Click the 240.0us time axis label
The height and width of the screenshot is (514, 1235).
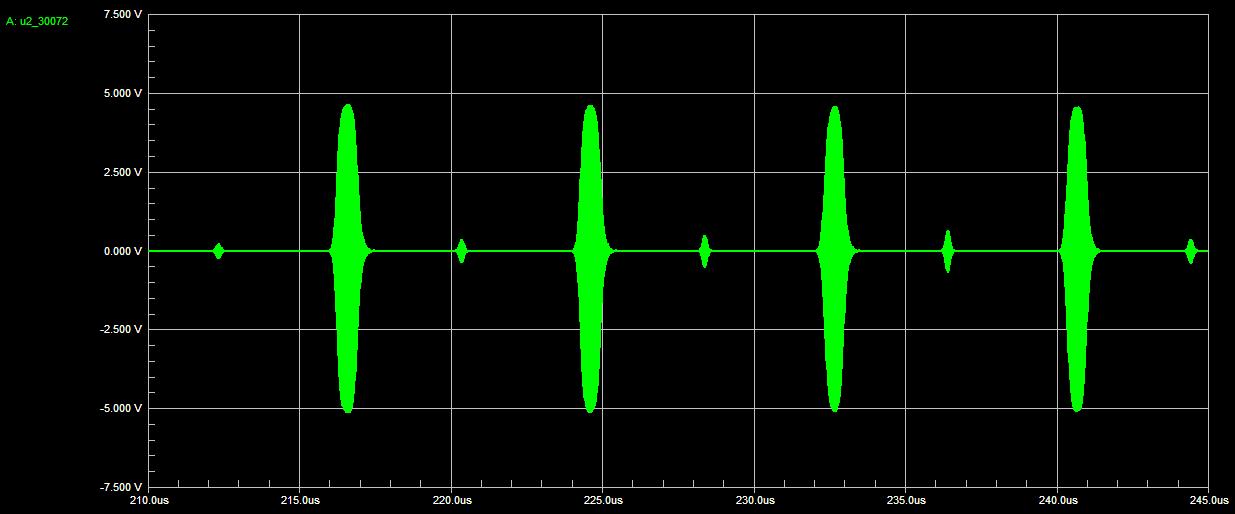tap(1057, 500)
